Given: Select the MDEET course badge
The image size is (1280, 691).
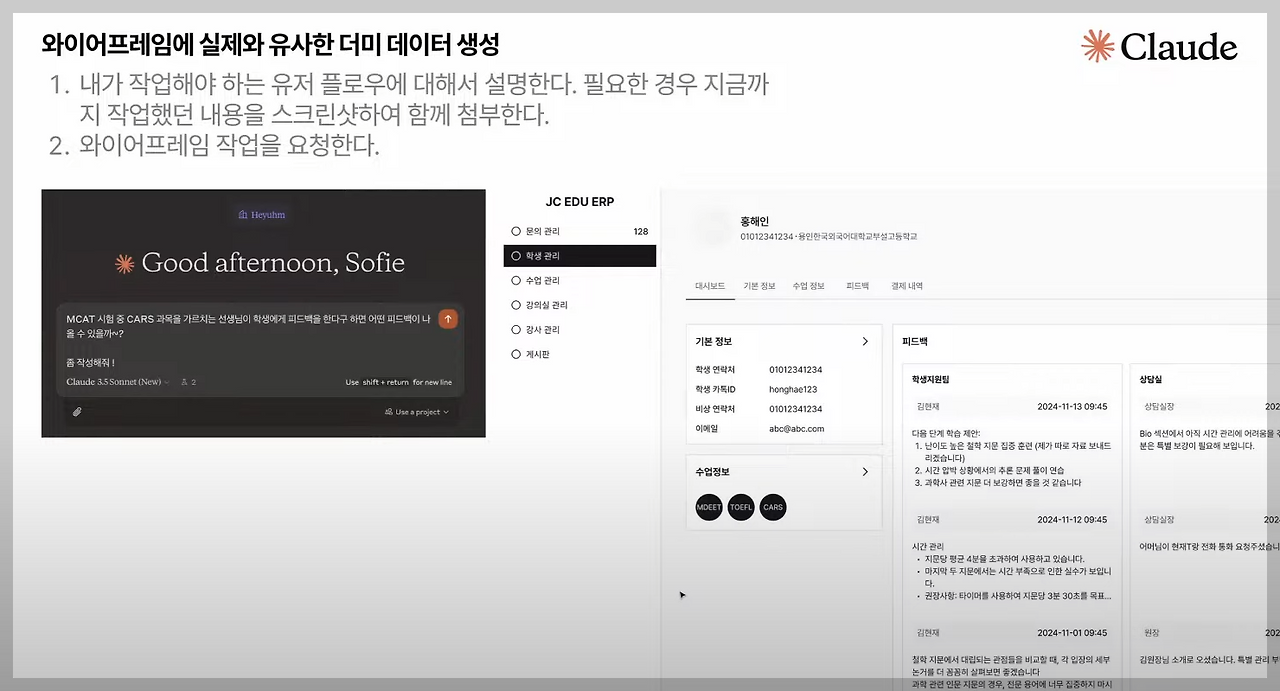Looking at the screenshot, I should 708,507.
